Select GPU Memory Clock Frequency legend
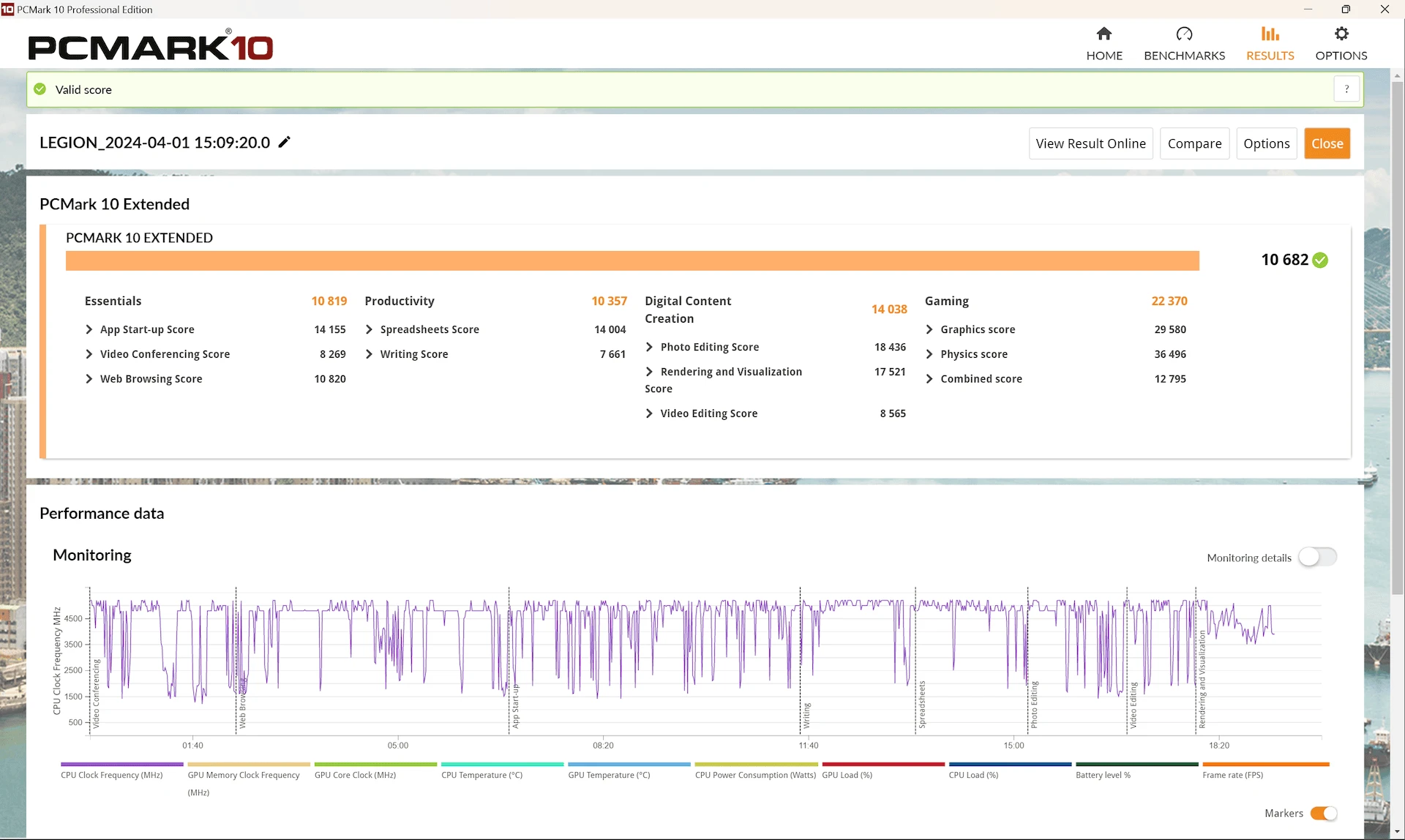 click(x=248, y=764)
